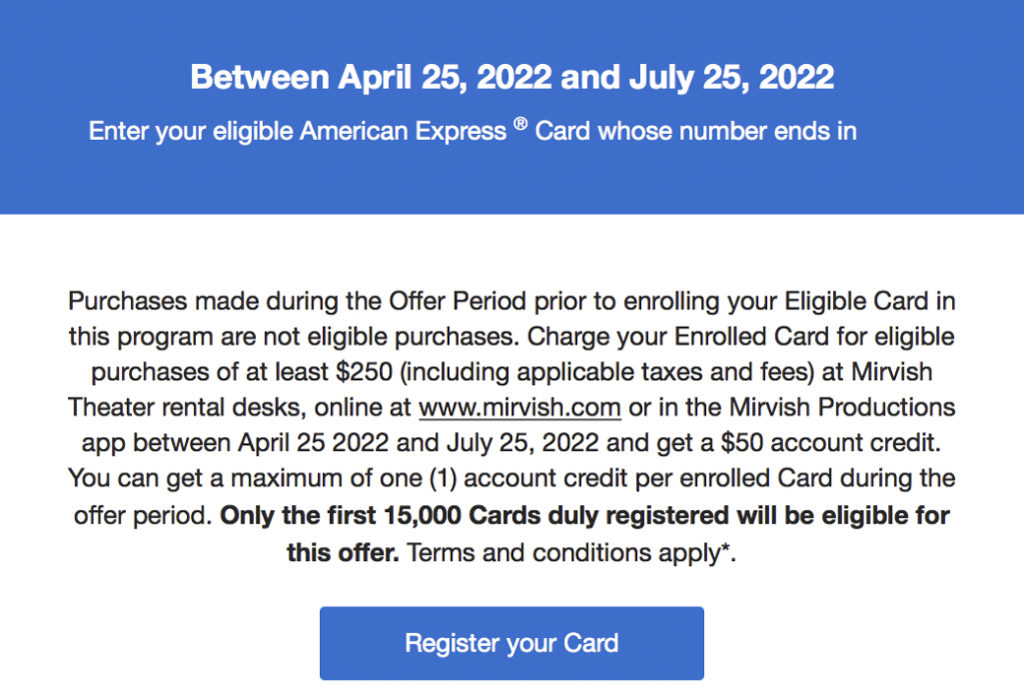Click the Register your Card button
Image resolution: width=1024 pixels, height=700 pixels.
coord(511,643)
